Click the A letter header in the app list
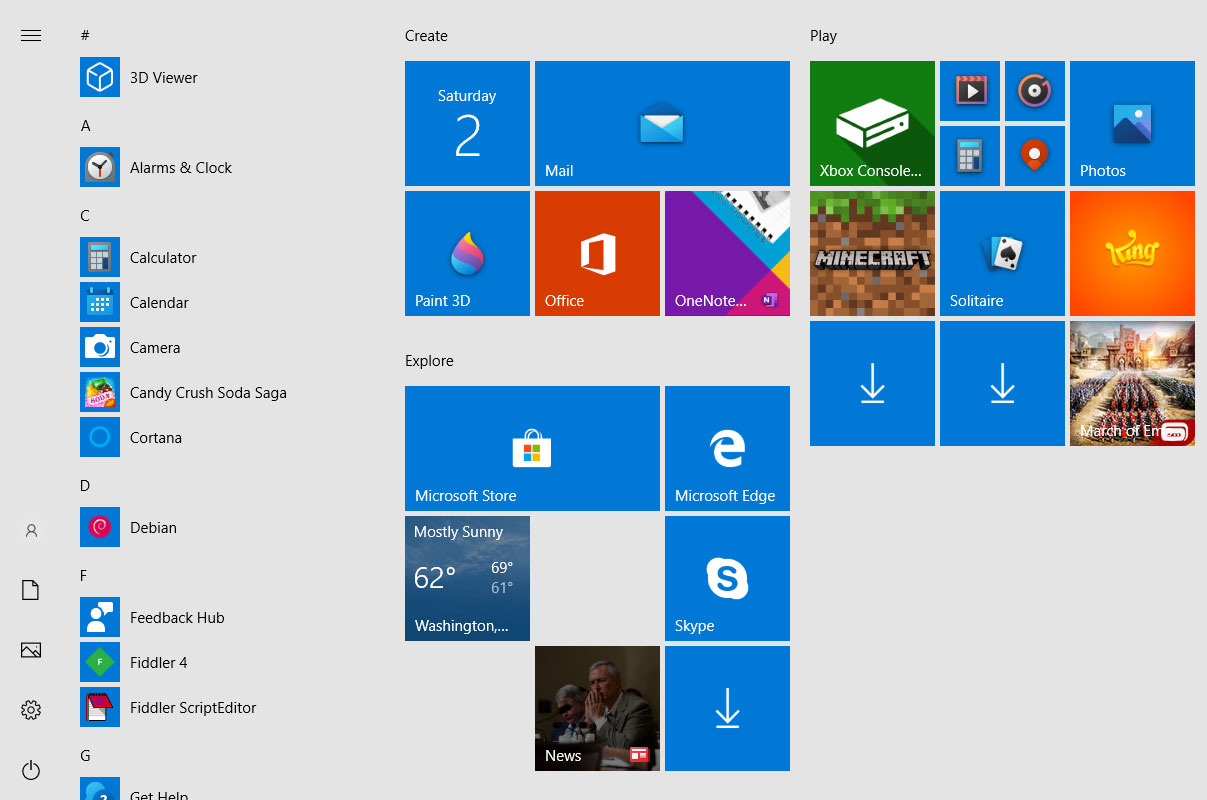The height and width of the screenshot is (800, 1207). pos(85,125)
